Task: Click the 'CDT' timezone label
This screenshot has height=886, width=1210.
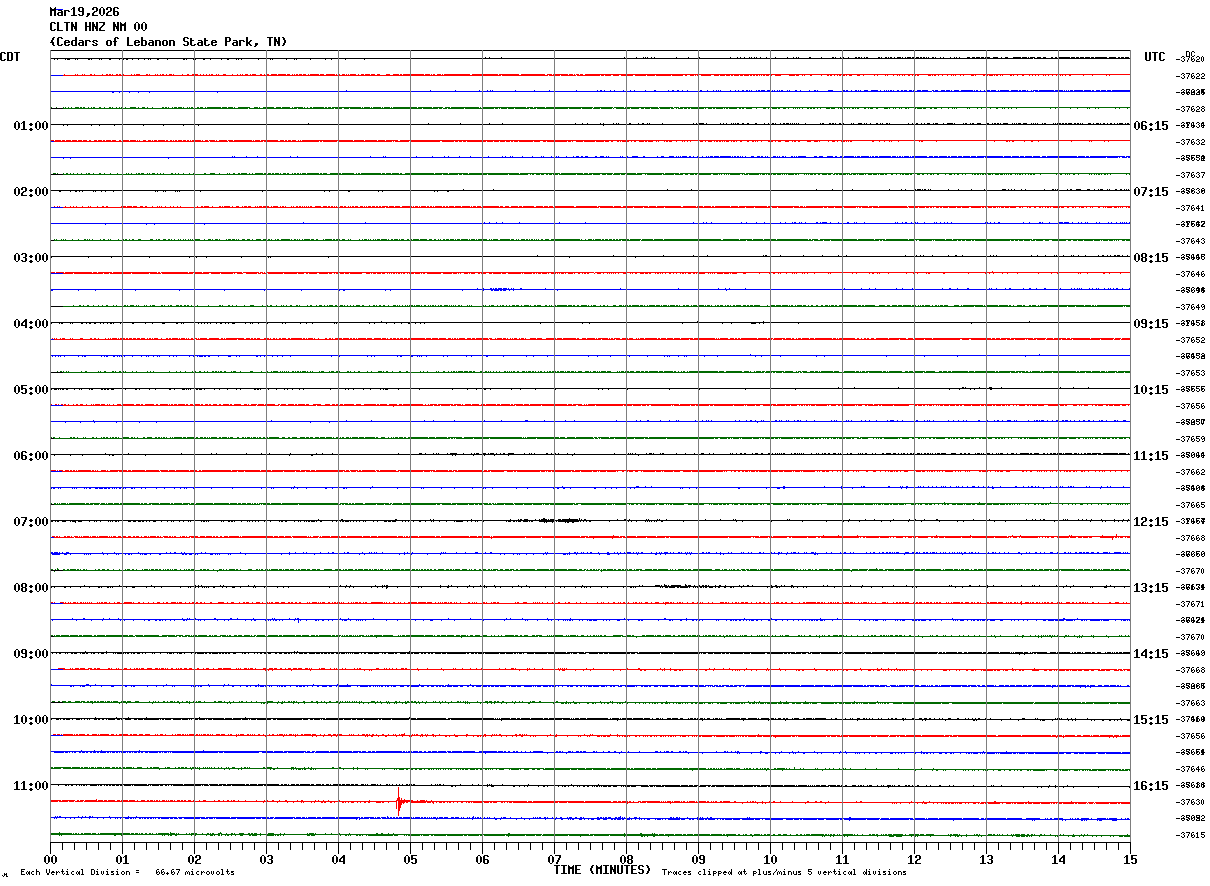Action: (x=10, y=57)
